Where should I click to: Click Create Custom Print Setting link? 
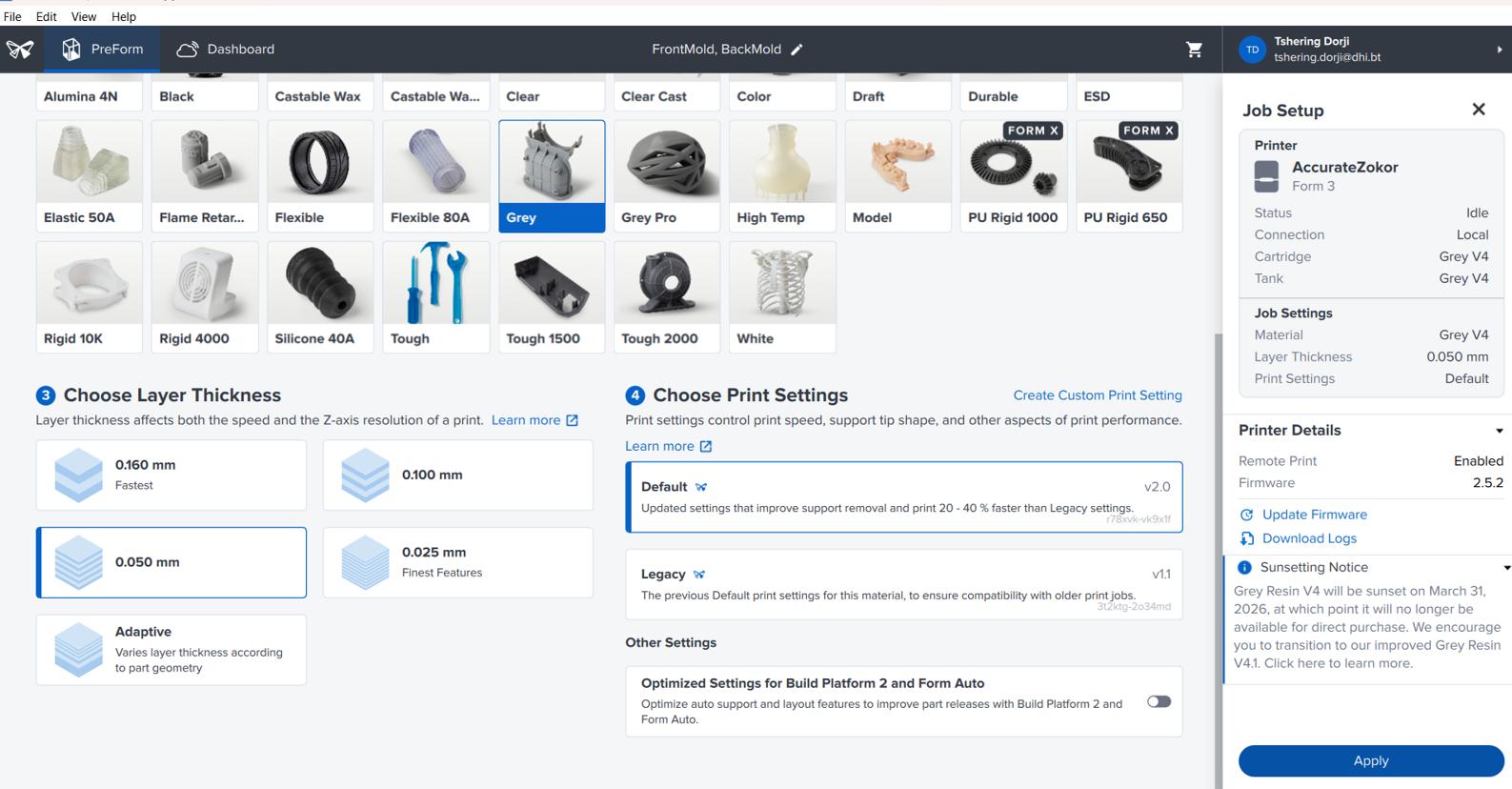1097,395
